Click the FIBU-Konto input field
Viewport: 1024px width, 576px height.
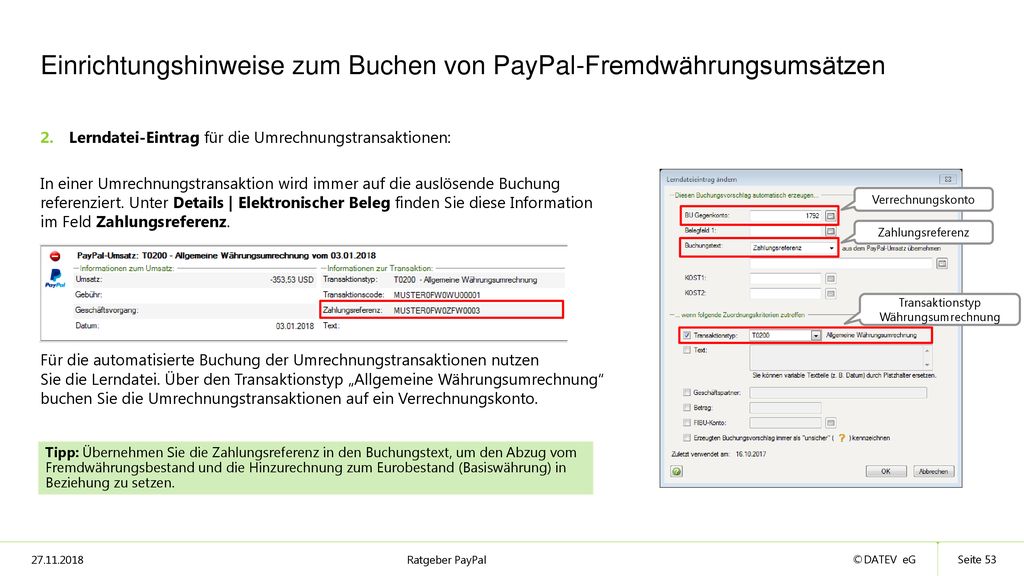(x=786, y=423)
